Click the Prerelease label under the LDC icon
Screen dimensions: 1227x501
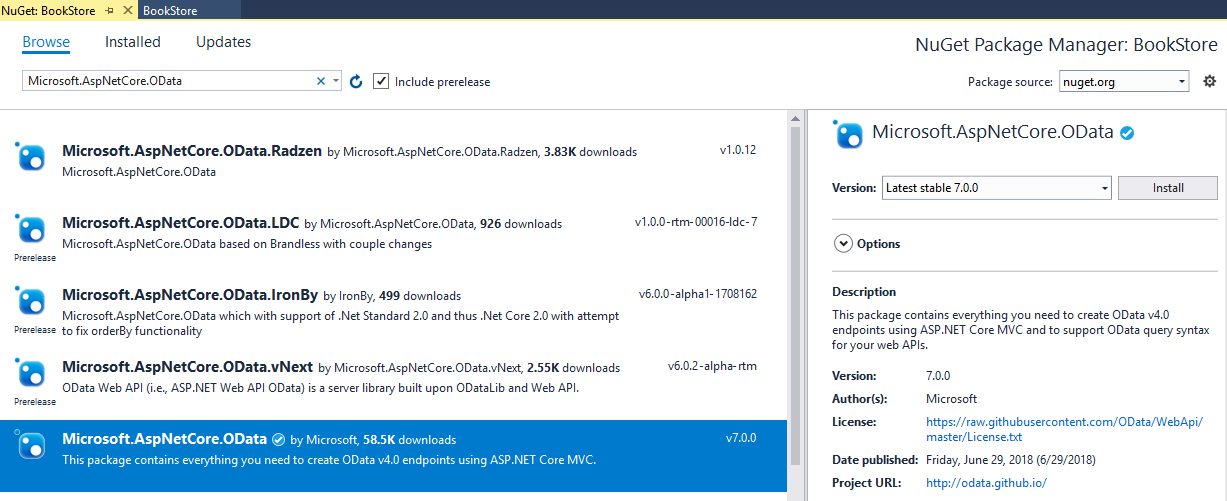(35, 257)
